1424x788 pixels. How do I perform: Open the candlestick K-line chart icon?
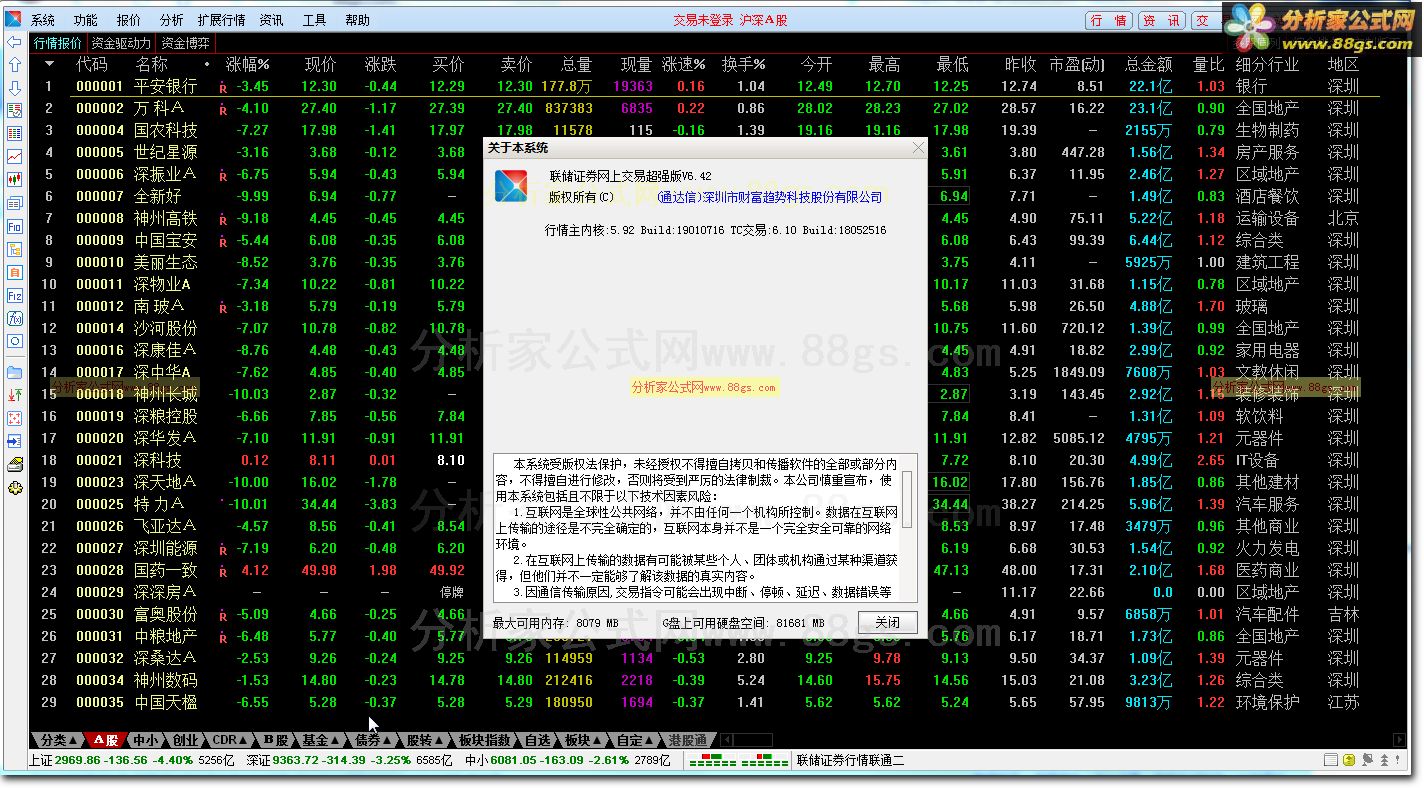14,179
